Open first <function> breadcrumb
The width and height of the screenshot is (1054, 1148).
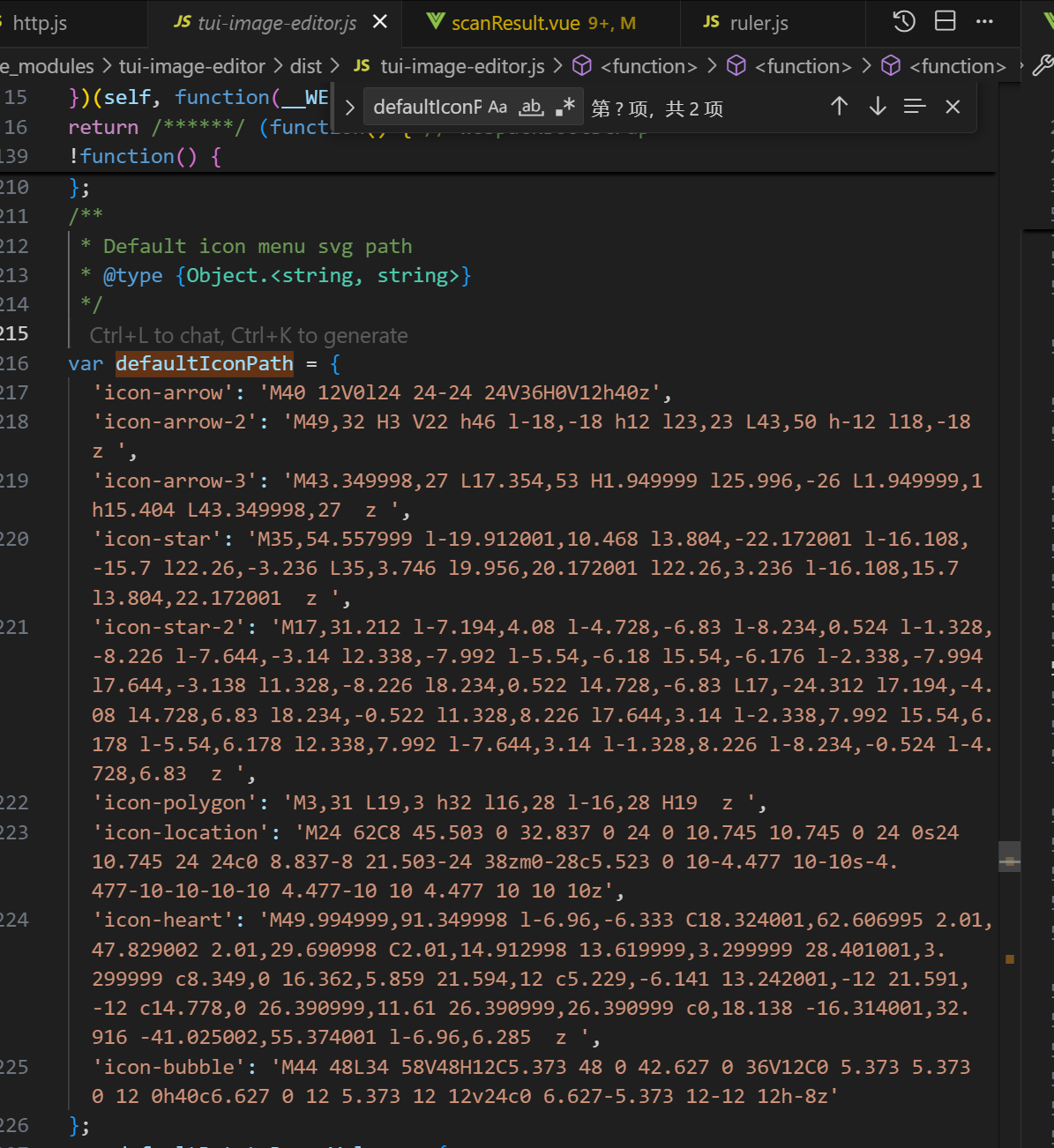point(648,66)
